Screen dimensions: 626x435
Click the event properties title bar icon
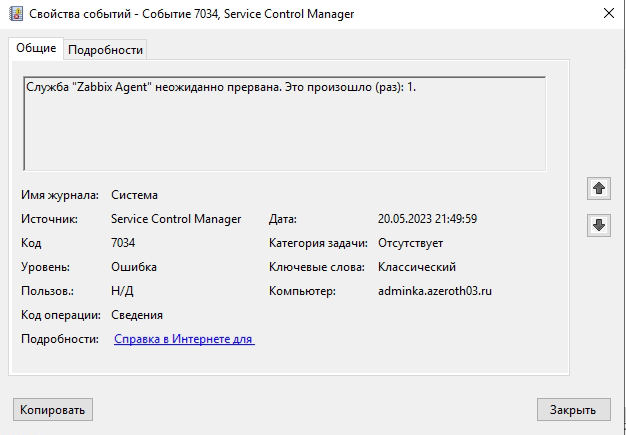coord(16,14)
